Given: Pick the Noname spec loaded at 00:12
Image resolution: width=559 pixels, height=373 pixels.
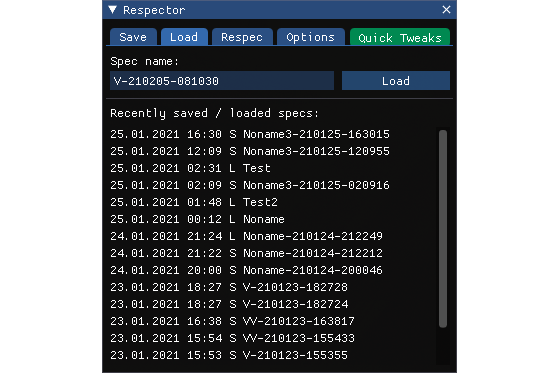Looking at the screenshot, I should [197, 219].
